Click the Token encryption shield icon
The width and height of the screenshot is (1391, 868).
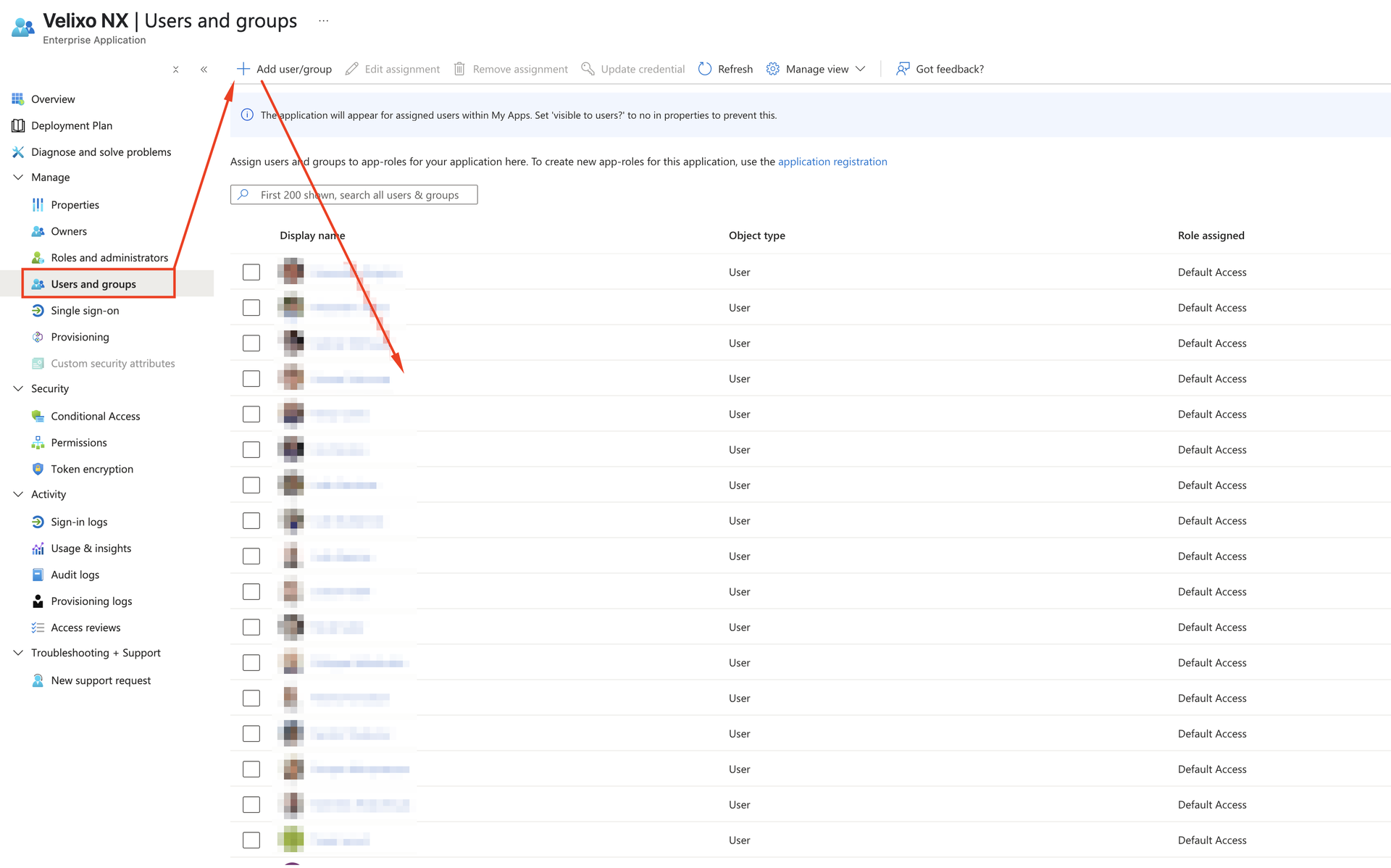(38, 469)
